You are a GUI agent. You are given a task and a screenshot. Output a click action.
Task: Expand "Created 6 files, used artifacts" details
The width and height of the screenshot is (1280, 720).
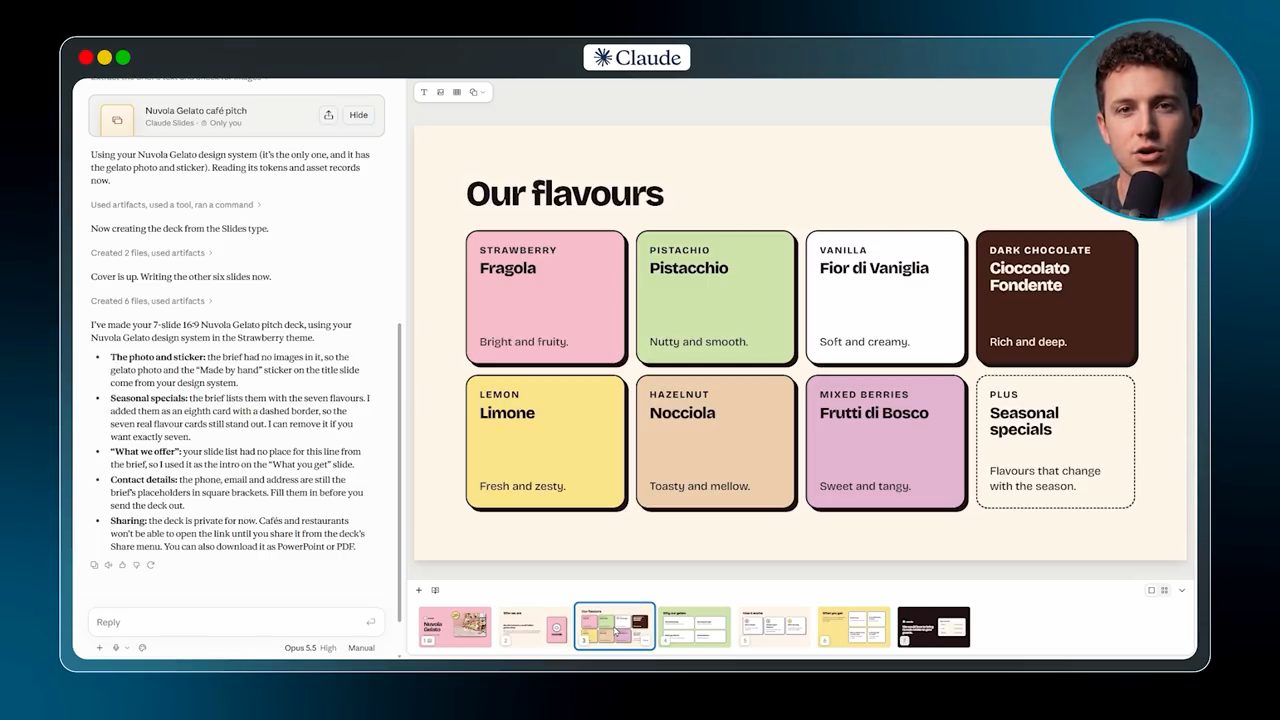pyautogui.click(x=151, y=301)
